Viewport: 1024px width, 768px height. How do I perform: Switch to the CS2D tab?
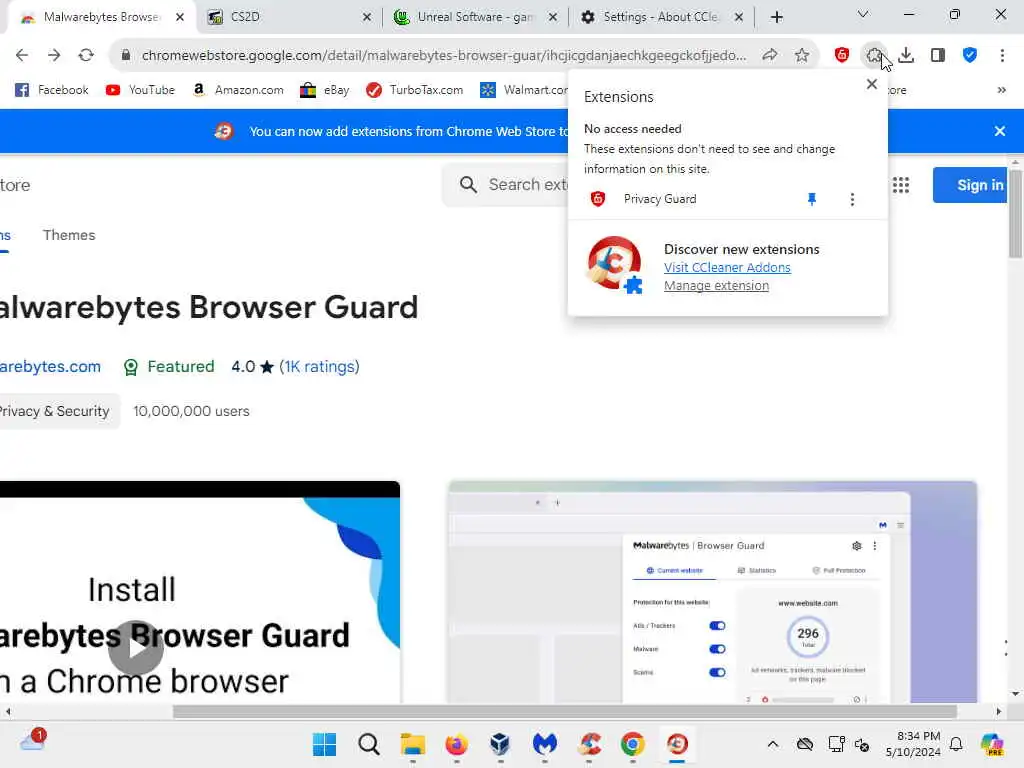coord(287,17)
